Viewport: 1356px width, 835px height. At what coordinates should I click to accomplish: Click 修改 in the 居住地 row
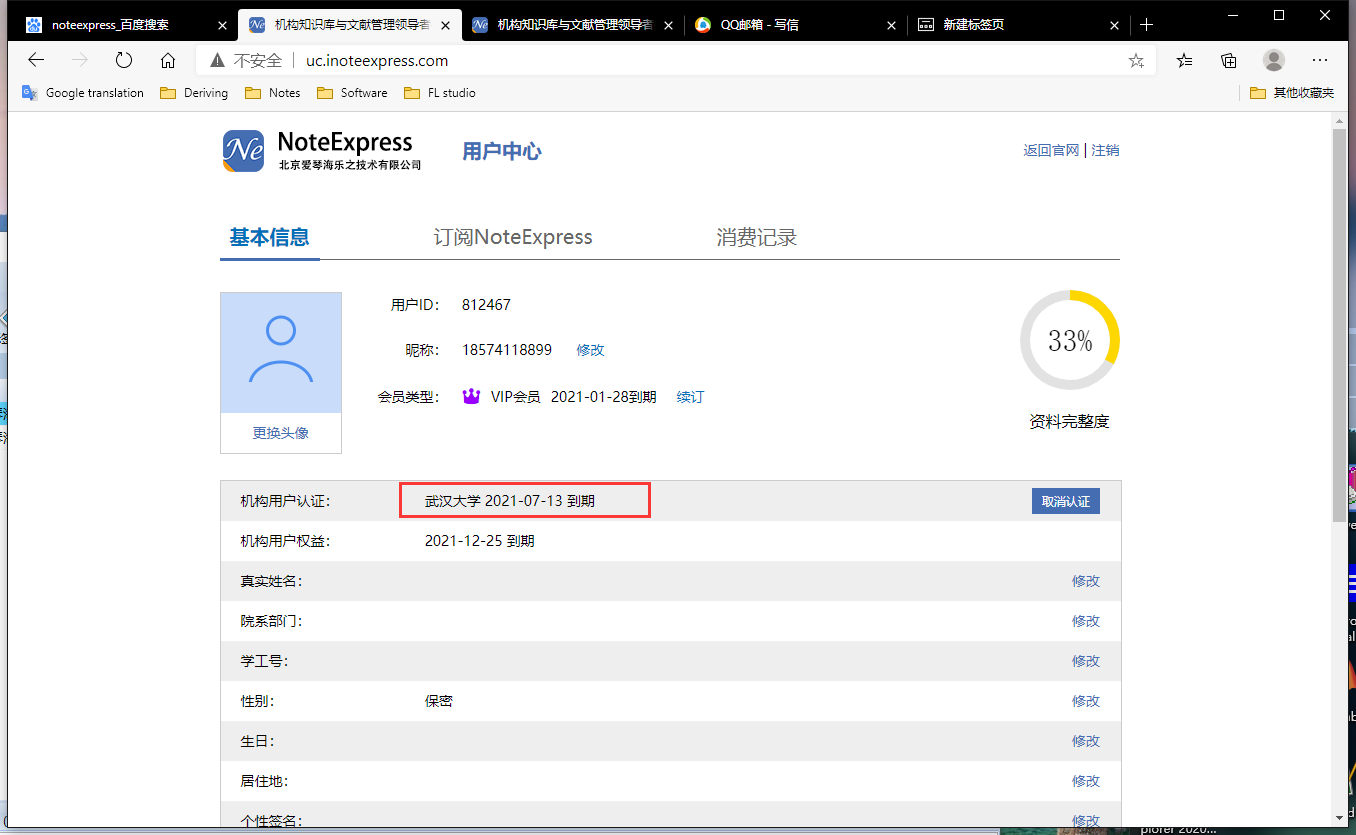pos(1086,781)
